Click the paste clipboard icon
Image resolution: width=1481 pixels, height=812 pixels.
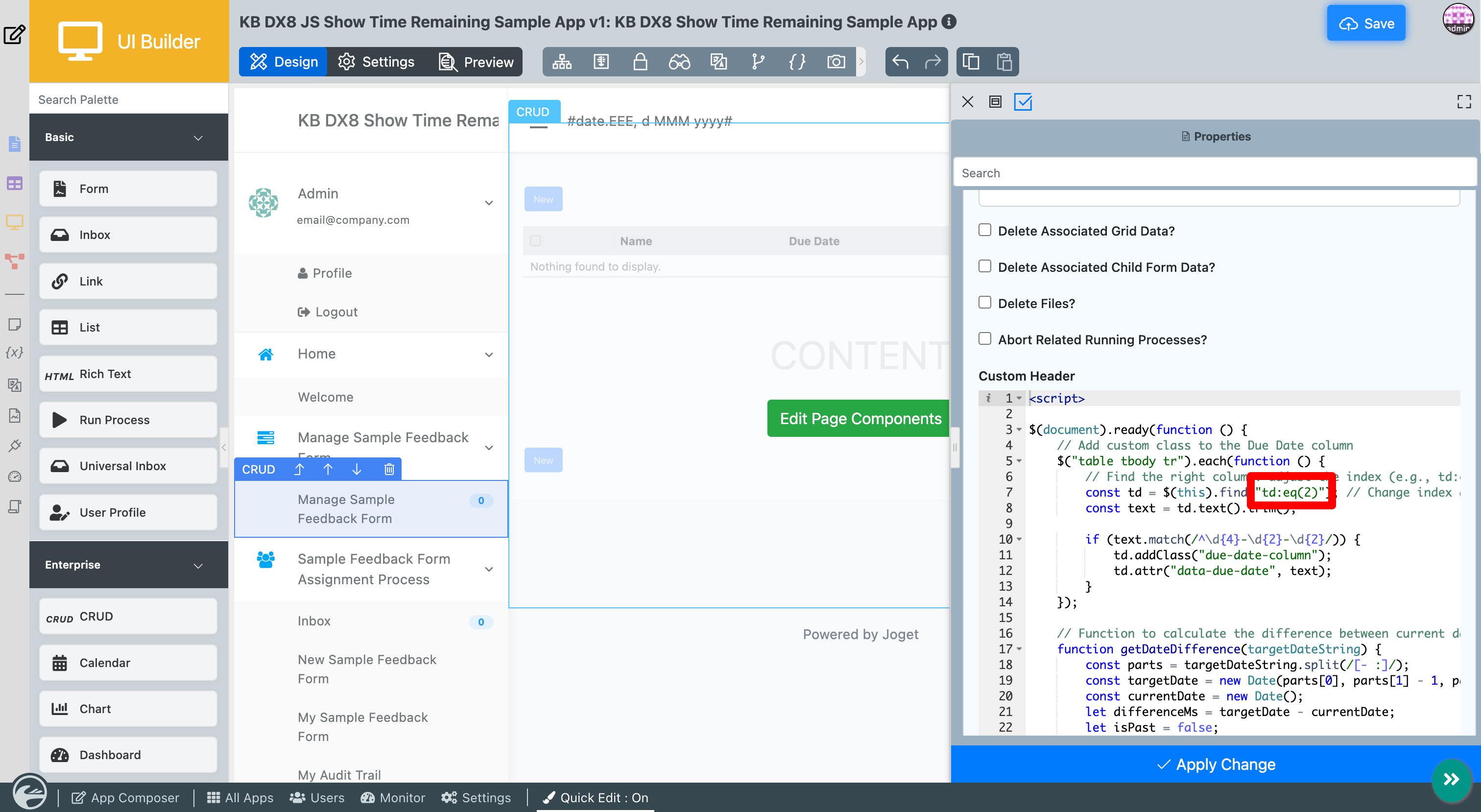1004,62
